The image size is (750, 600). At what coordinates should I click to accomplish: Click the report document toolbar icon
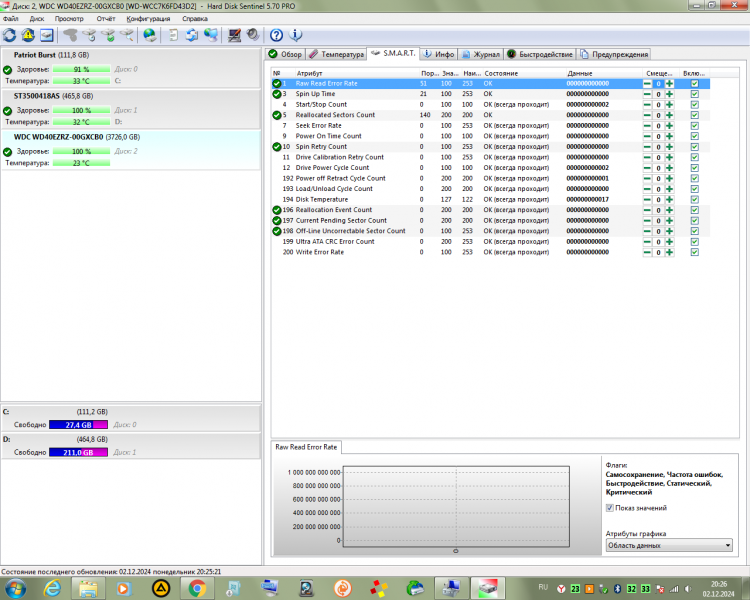pyautogui.click(x=173, y=35)
